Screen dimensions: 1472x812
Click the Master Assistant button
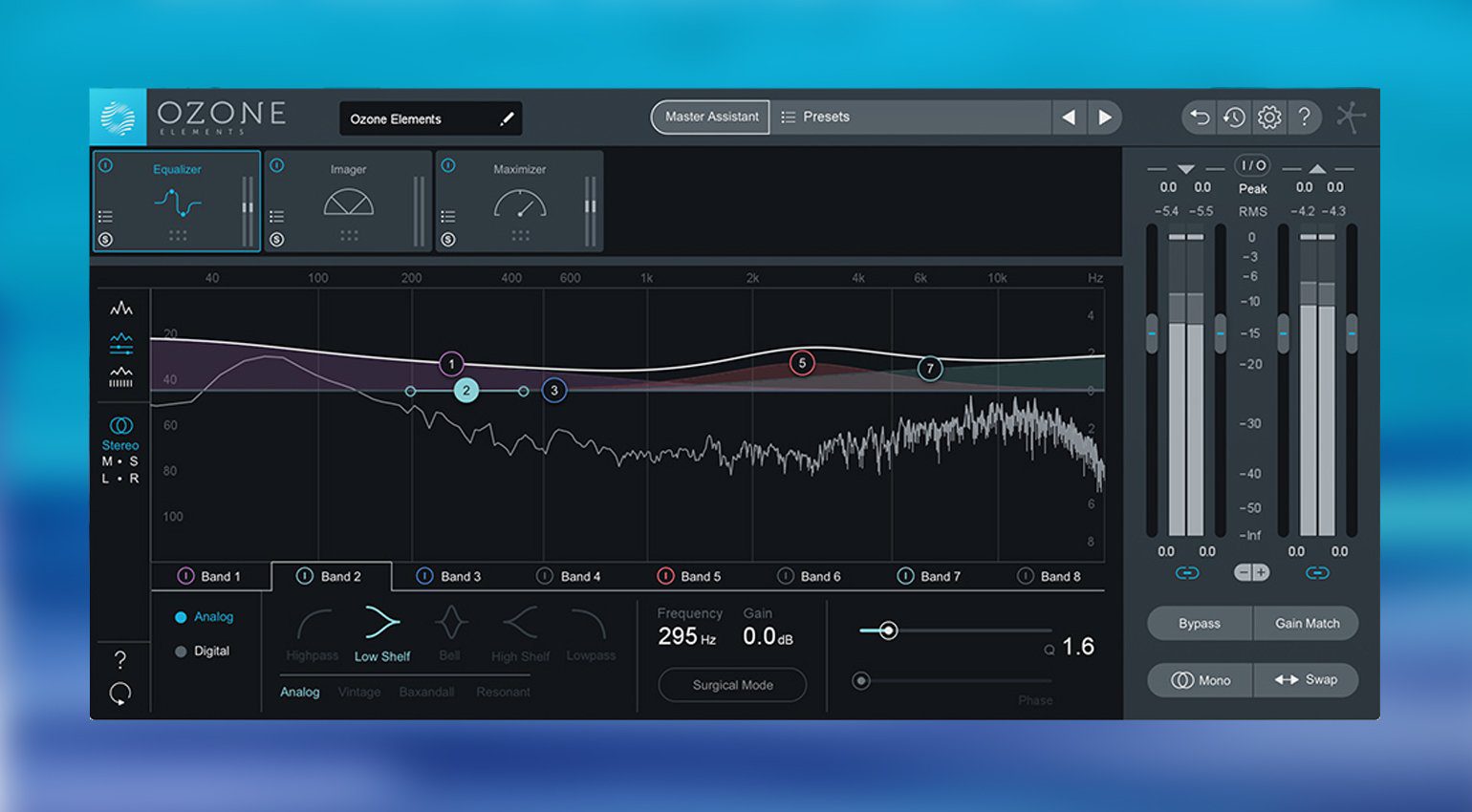click(x=711, y=117)
